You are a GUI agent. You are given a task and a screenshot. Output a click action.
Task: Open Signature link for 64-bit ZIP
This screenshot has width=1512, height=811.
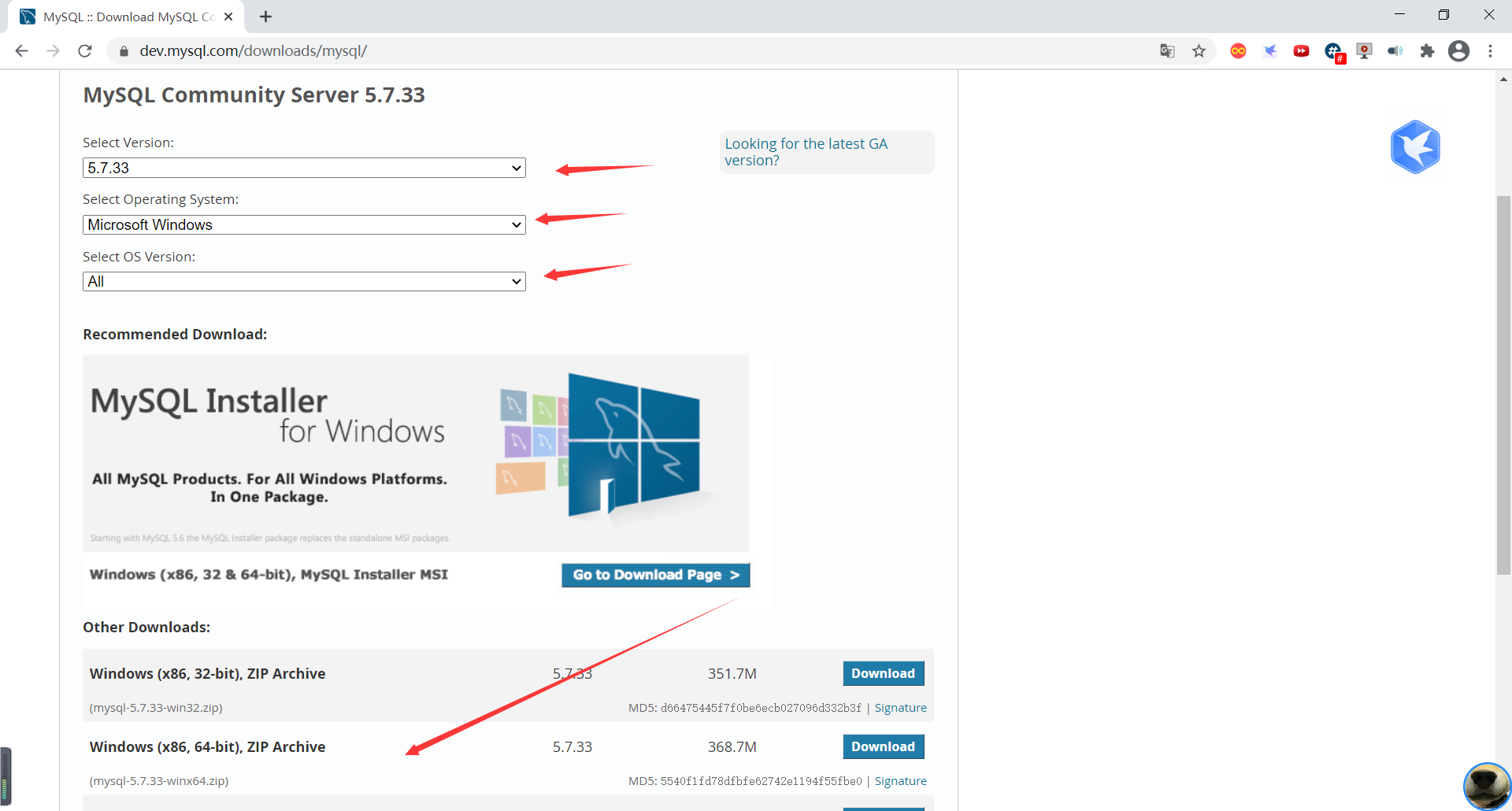(901, 781)
